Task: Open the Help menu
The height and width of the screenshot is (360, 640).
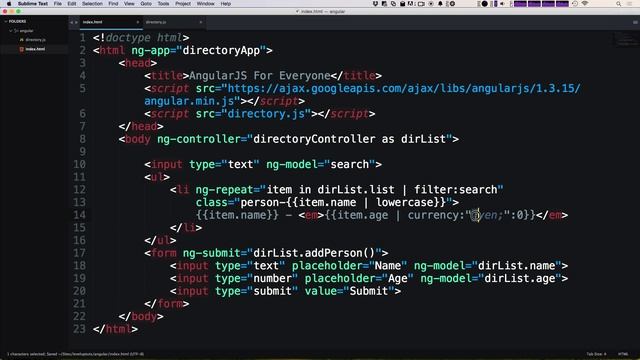Action: click(x=226, y=4)
